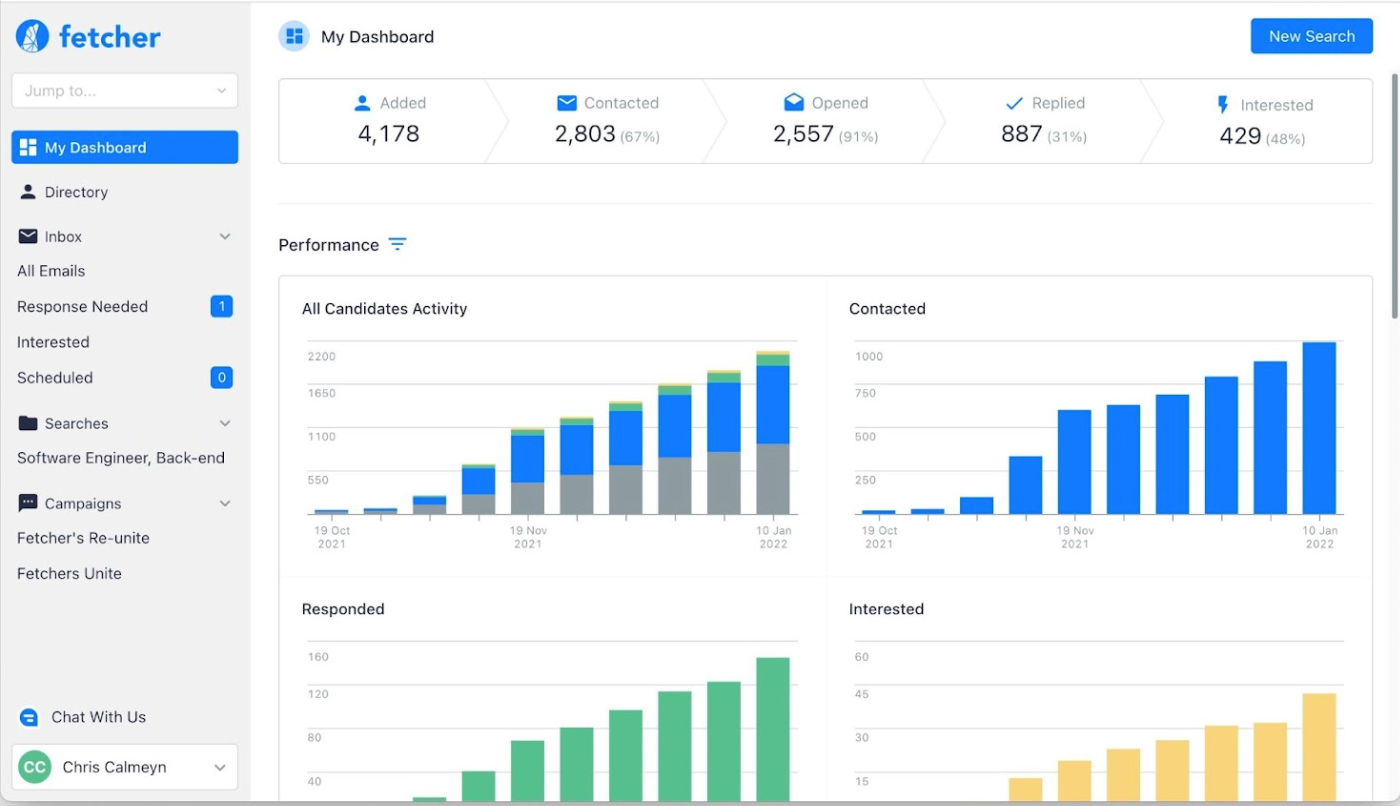Open the Software Engineer, Back-end search
The width and height of the screenshot is (1400, 806).
tap(121, 458)
